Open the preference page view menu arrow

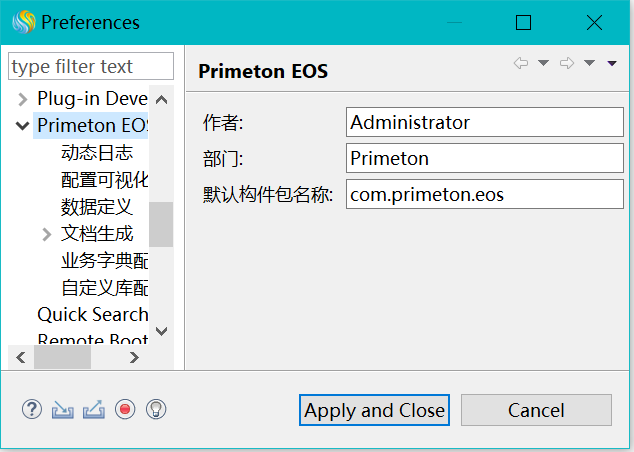tap(612, 64)
